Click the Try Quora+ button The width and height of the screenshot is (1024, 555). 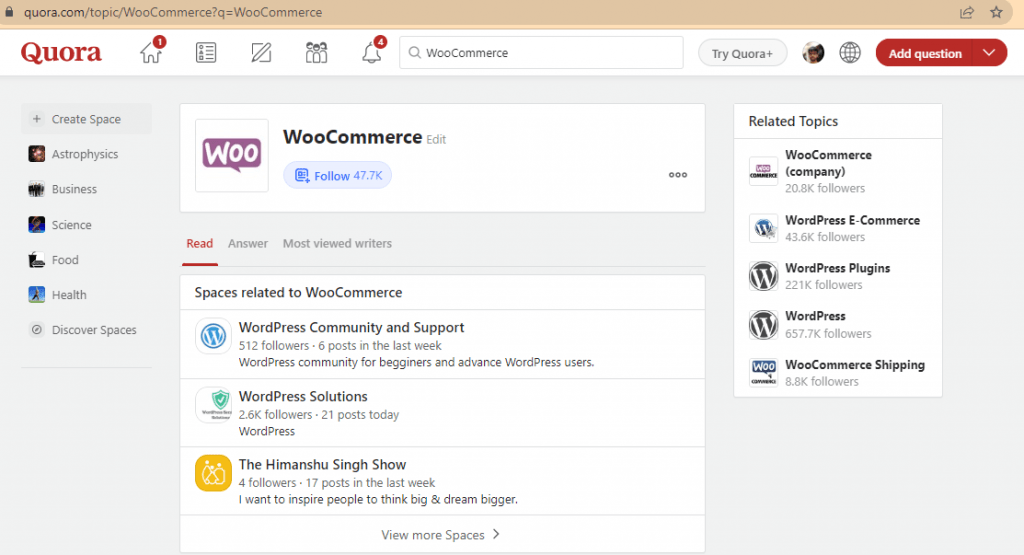[743, 54]
